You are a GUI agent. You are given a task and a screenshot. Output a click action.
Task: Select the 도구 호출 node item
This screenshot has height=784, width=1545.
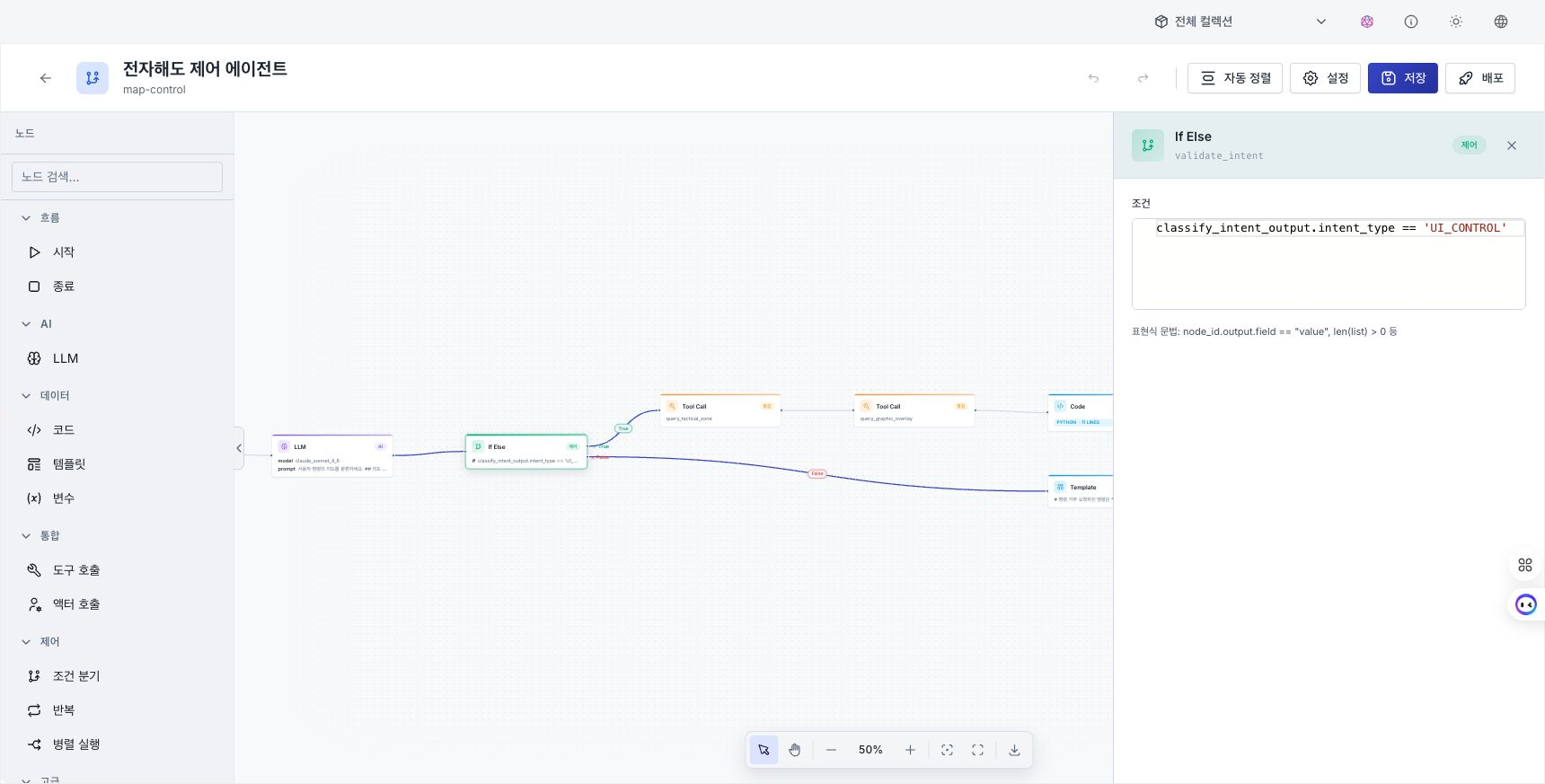tap(117, 570)
